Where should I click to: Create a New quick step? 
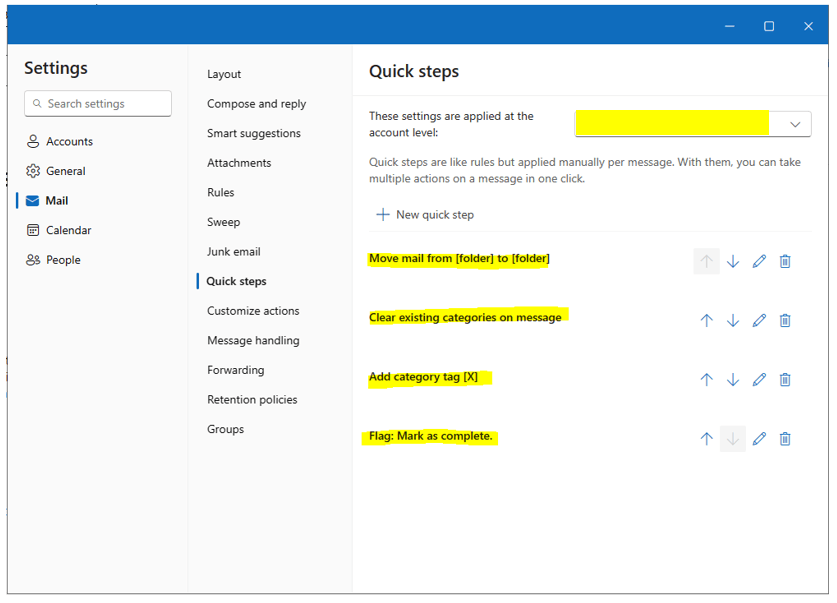click(425, 215)
